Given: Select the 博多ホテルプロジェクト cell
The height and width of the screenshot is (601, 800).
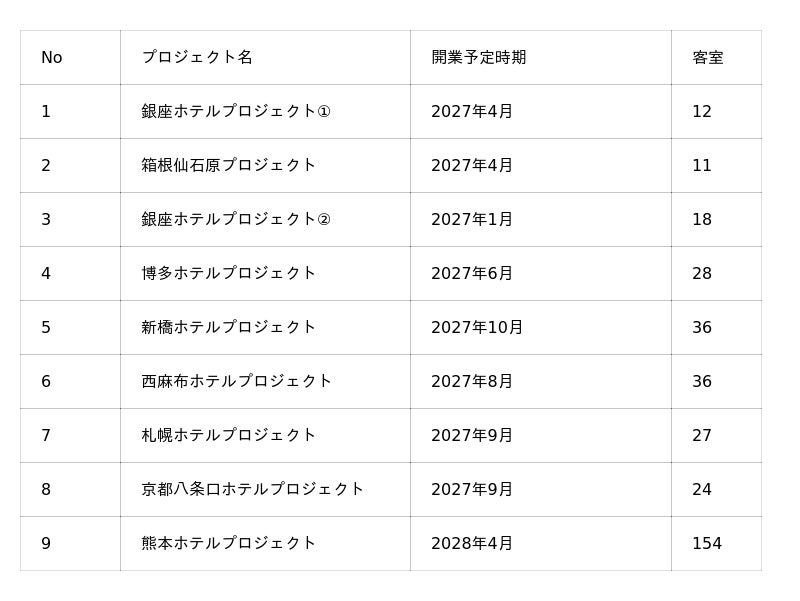Looking at the screenshot, I should (x=265, y=274).
